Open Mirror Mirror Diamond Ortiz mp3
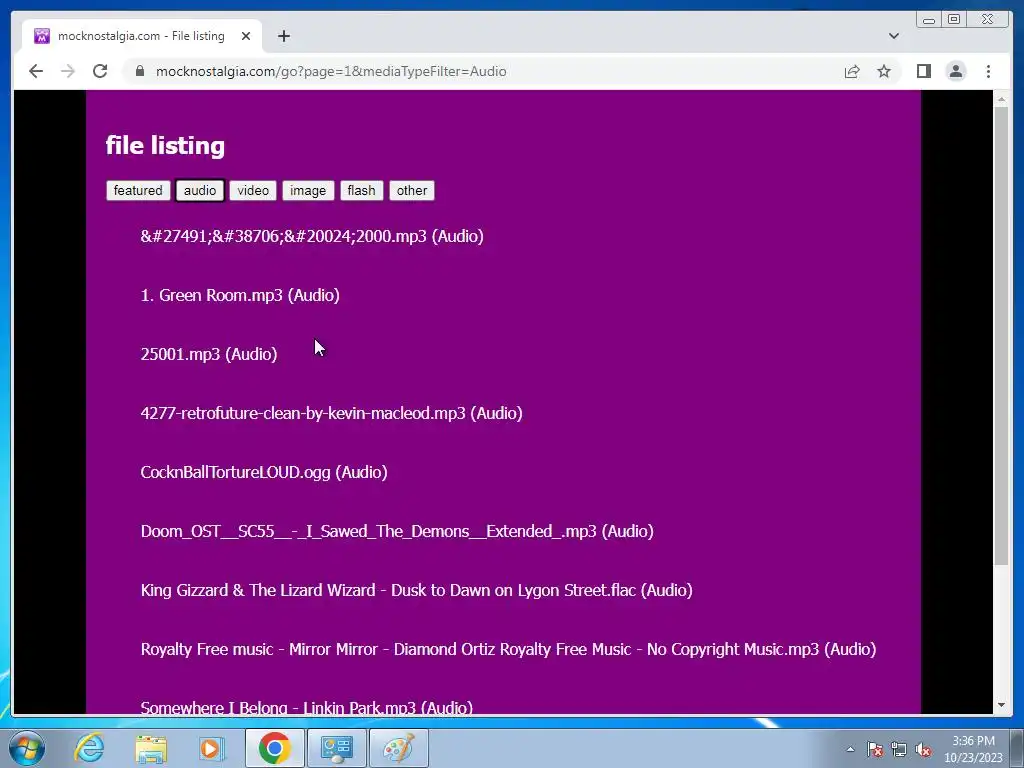This screenshot has height=768, width=1024. point(508,649)
